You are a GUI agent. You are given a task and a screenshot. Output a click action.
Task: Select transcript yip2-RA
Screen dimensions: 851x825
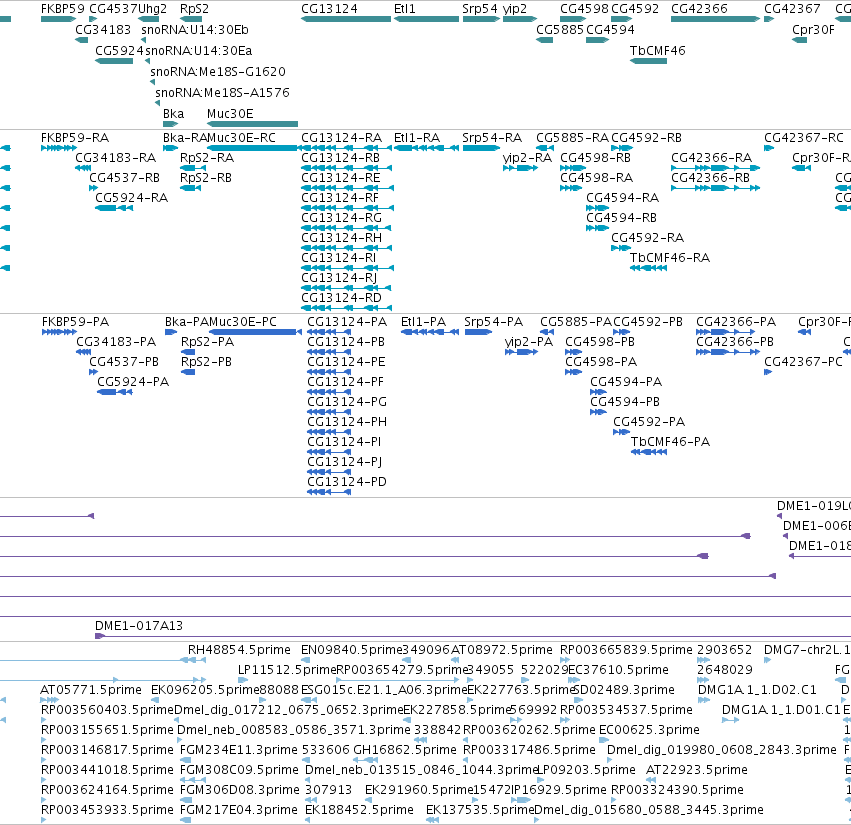pyautogui.click(x=527, y=158)
